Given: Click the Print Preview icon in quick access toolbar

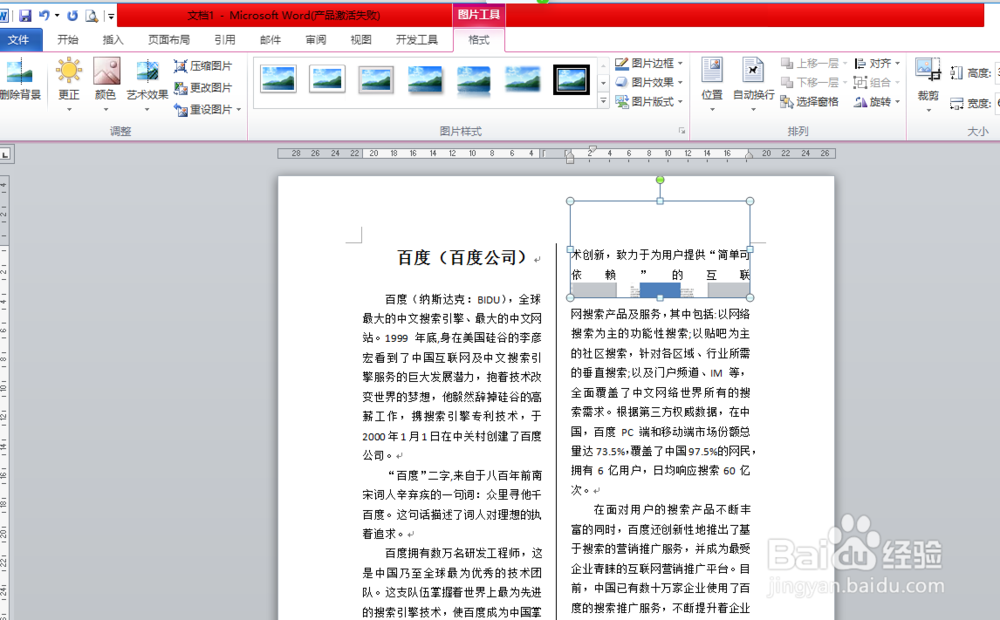Looking at the screenshot, I should 92,15.
